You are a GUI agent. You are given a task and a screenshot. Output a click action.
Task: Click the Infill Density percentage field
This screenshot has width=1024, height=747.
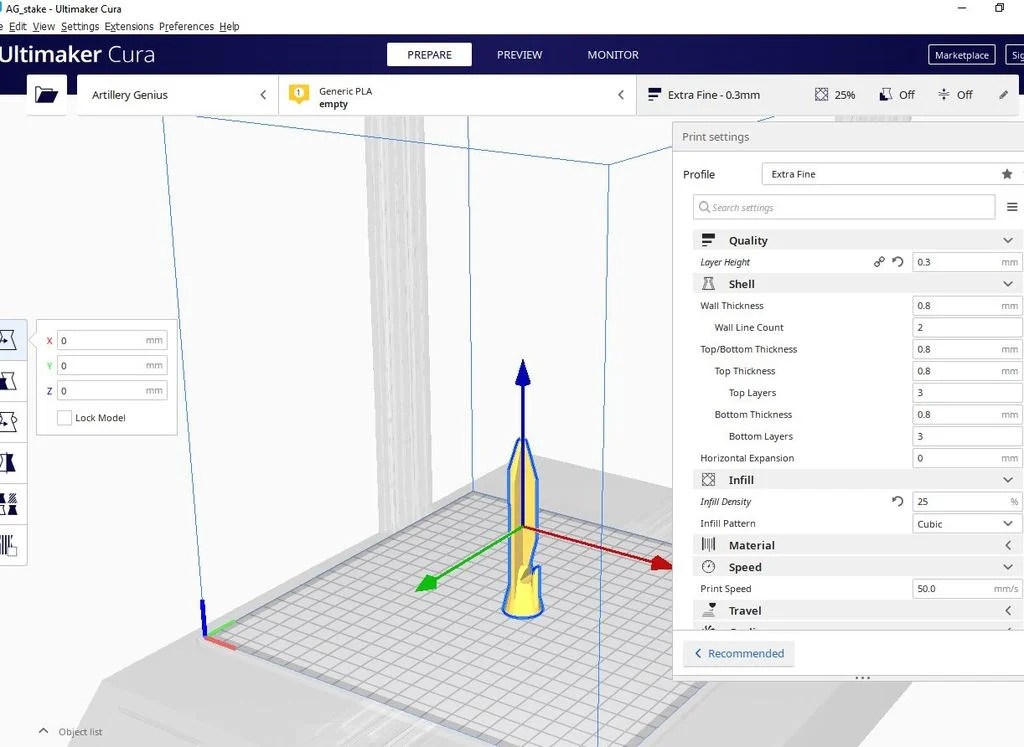(x=967, y=501)
